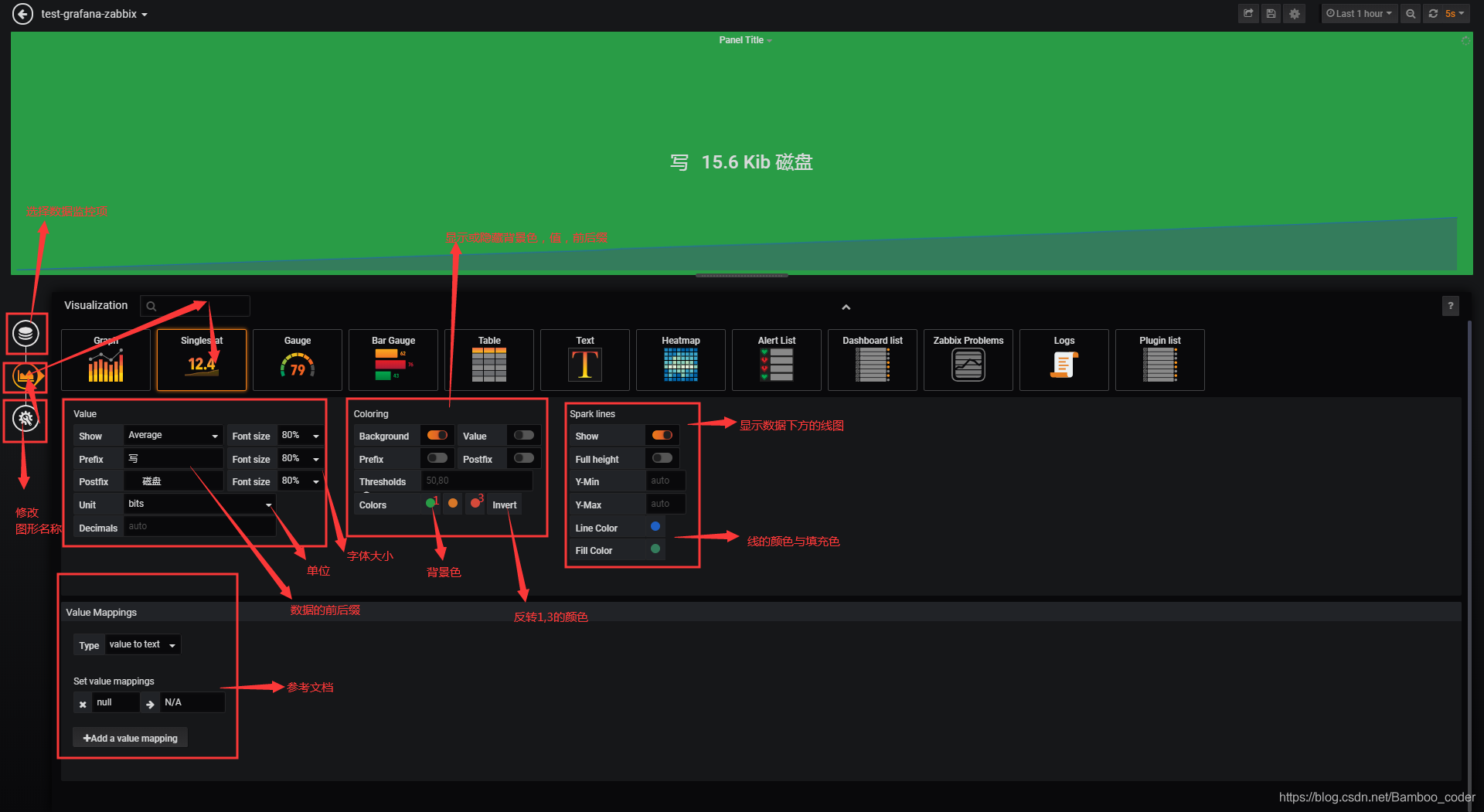The height and width of the screenshot is (812, 1484).
Task: Open the Panel Title menu
Action: 745,40
